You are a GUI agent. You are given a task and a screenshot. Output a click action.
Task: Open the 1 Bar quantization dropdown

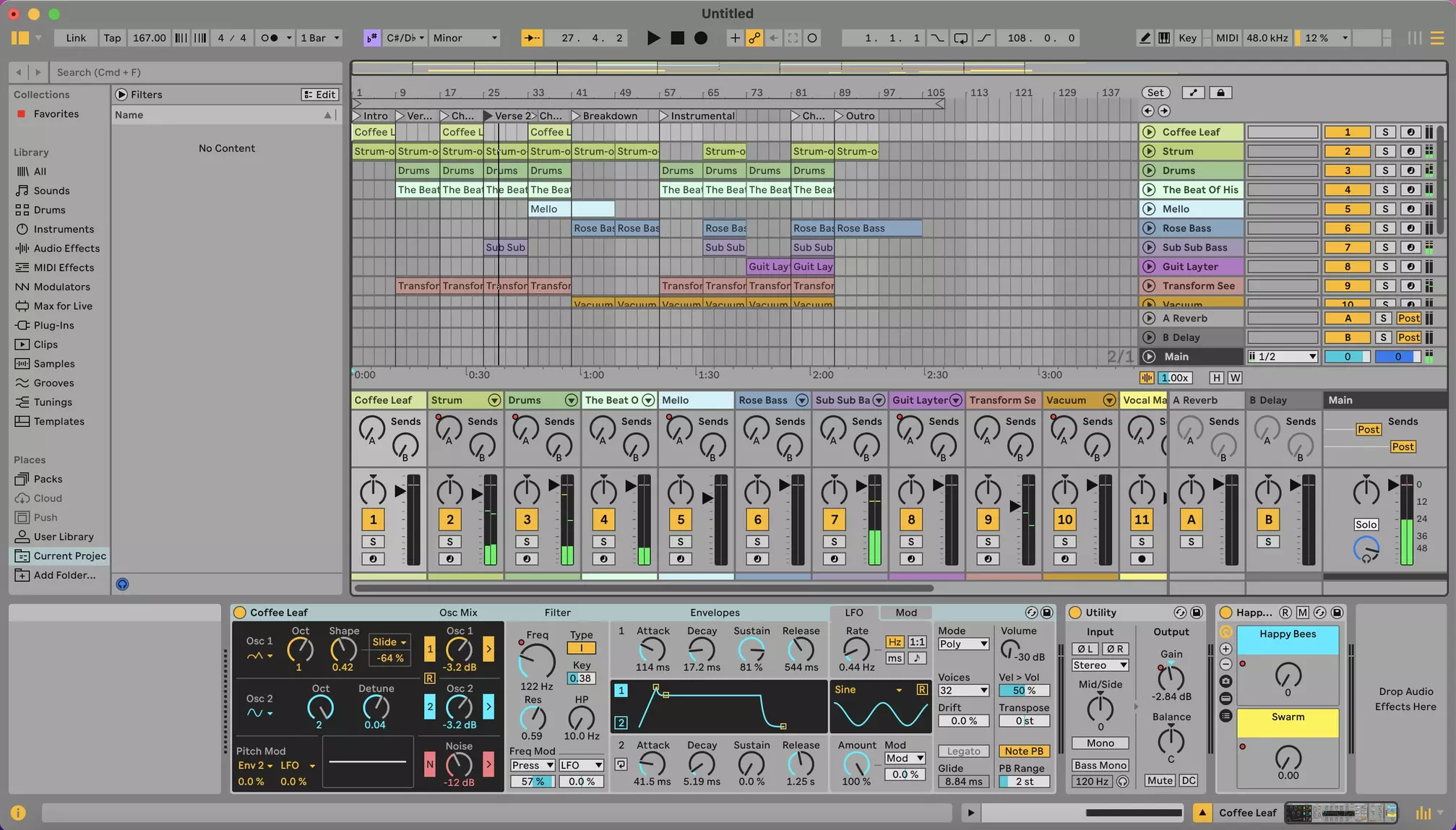click(320, 38)
